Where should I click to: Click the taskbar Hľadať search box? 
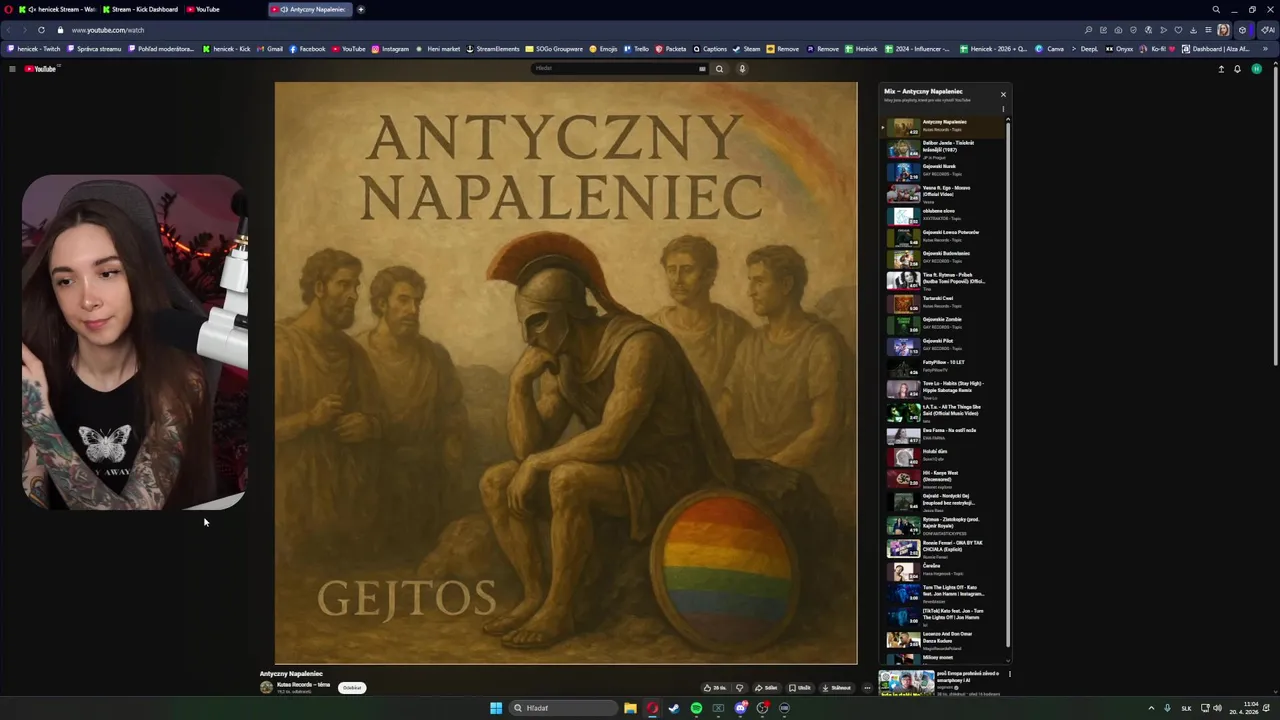coord(563,708)
